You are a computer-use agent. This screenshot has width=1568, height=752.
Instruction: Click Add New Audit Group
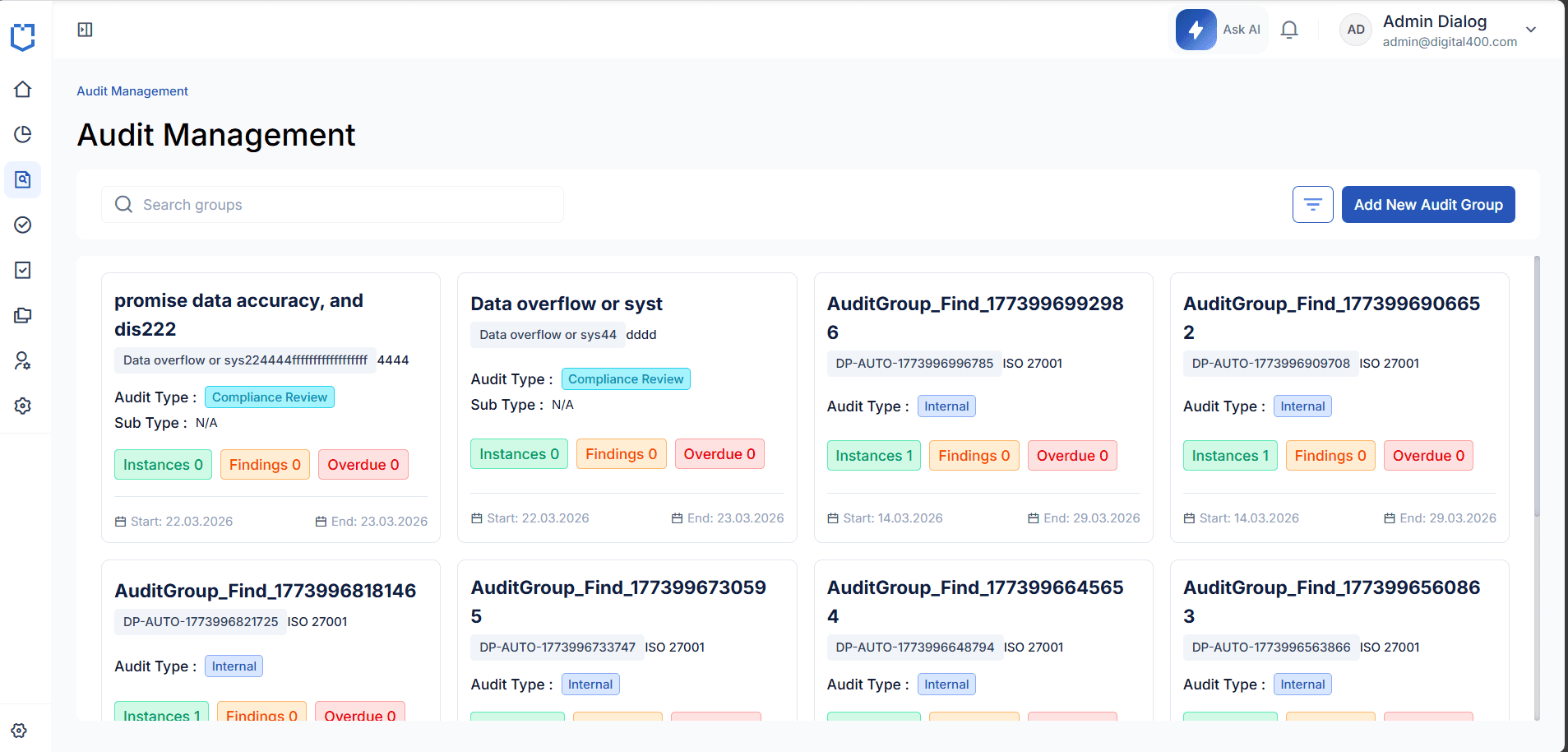coord(1428,204)
